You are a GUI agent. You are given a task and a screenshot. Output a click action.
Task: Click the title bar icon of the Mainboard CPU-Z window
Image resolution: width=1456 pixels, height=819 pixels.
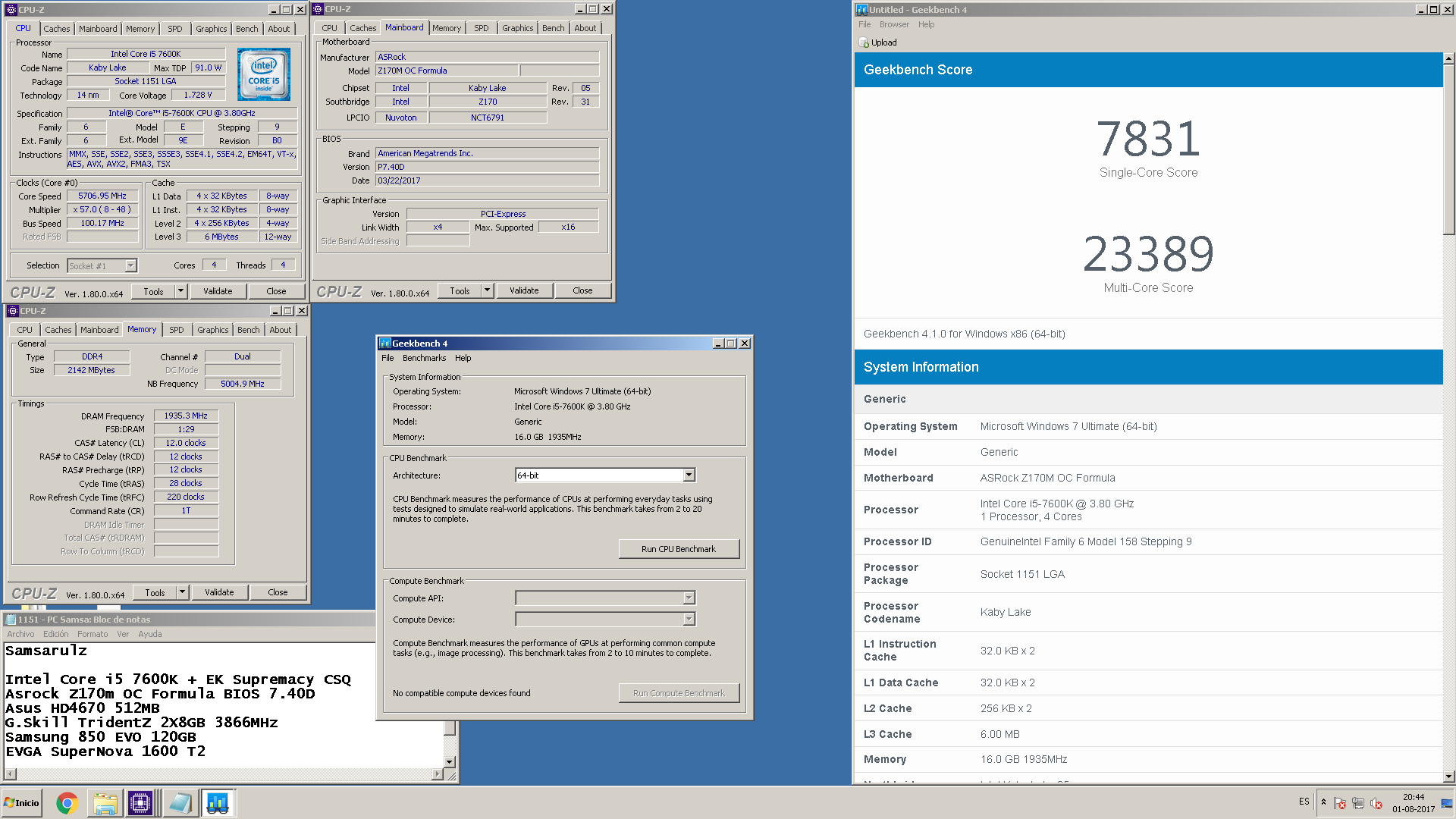[x=318, y=9]
